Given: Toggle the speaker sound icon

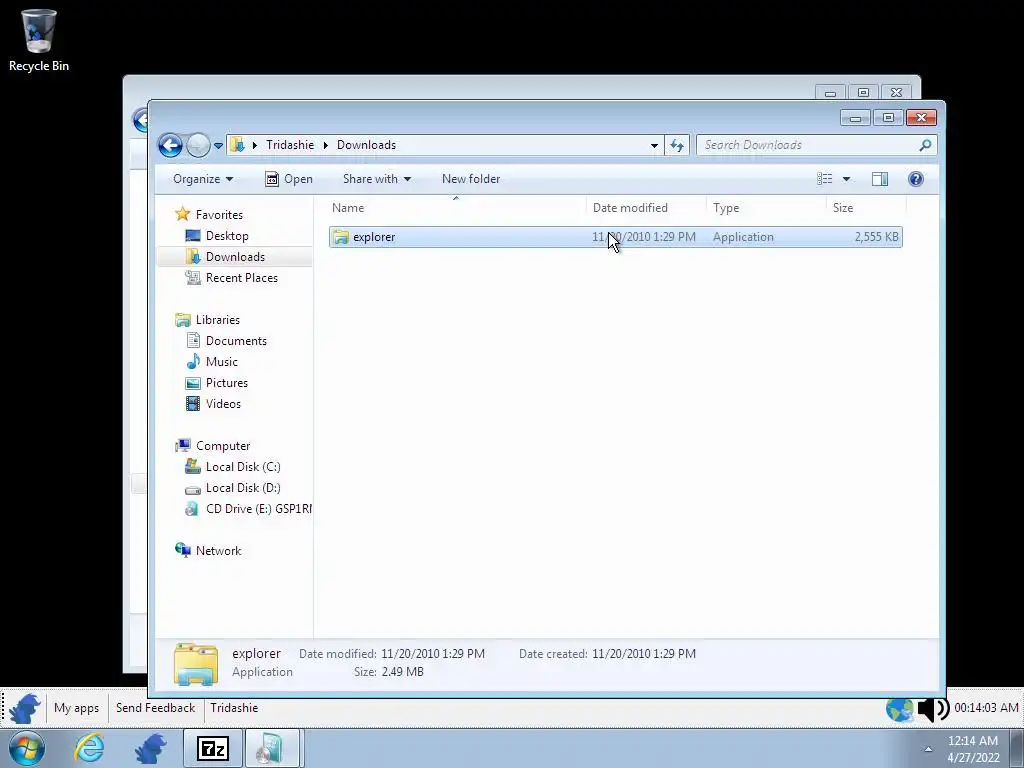Looking at the screenshot, I should [933, 709].
